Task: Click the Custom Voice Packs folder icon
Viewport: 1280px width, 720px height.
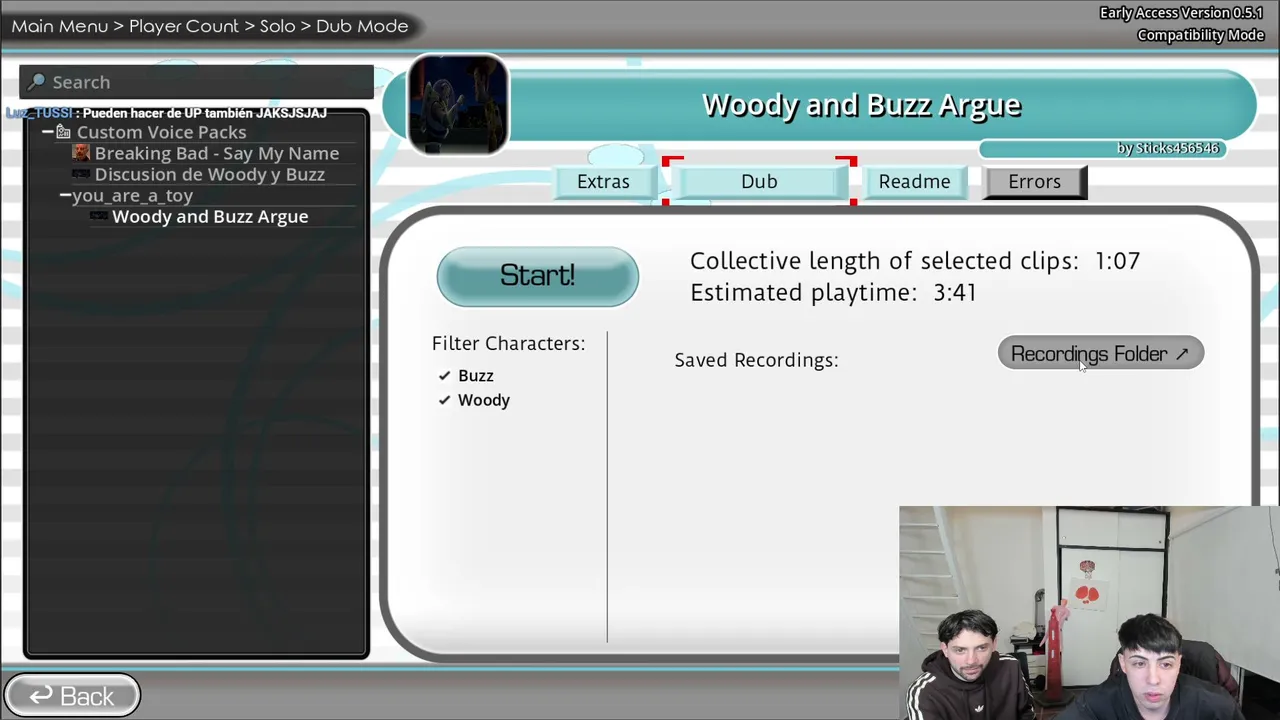Action: [63, 132]
